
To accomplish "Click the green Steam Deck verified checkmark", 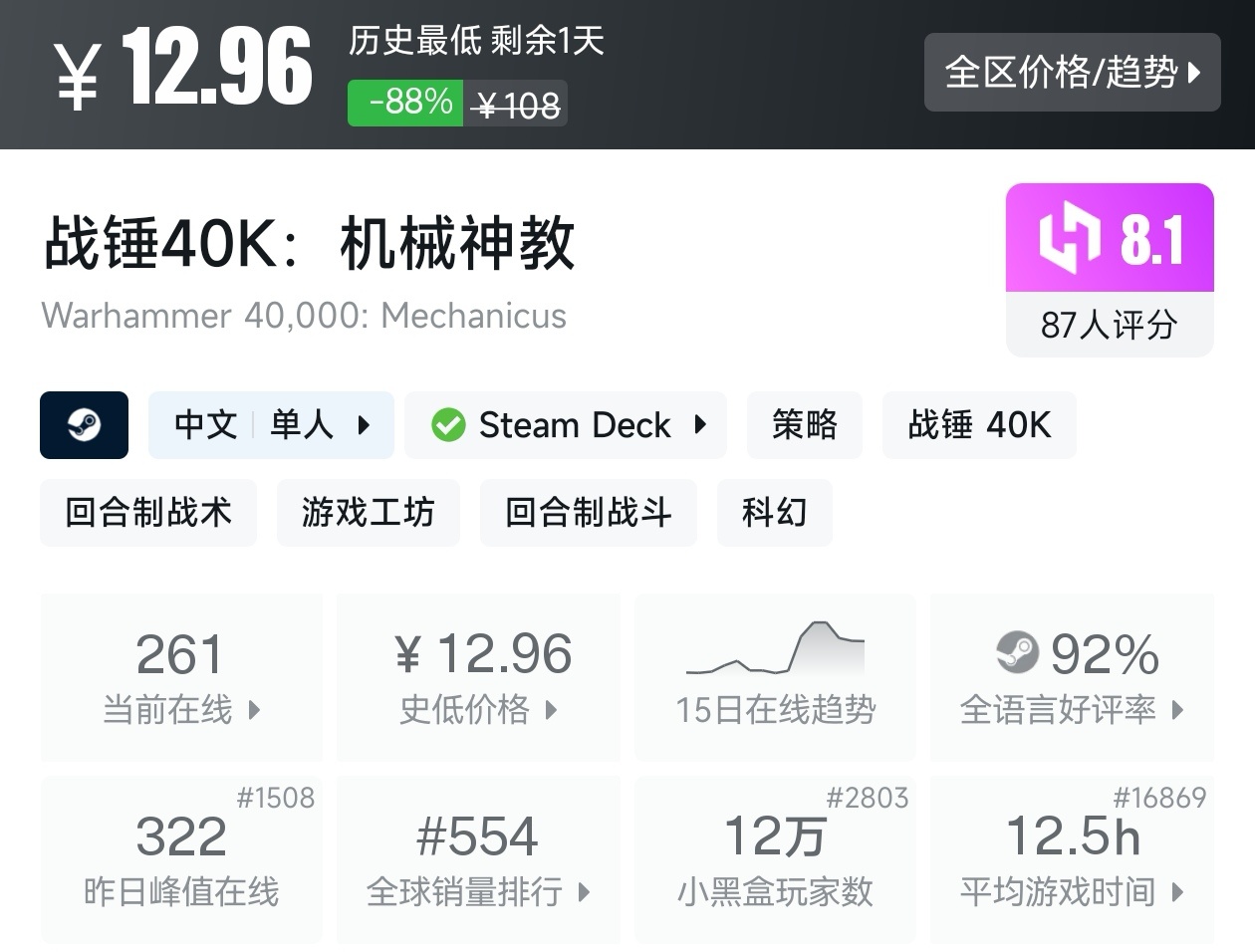I will click(x=448, y=425).
